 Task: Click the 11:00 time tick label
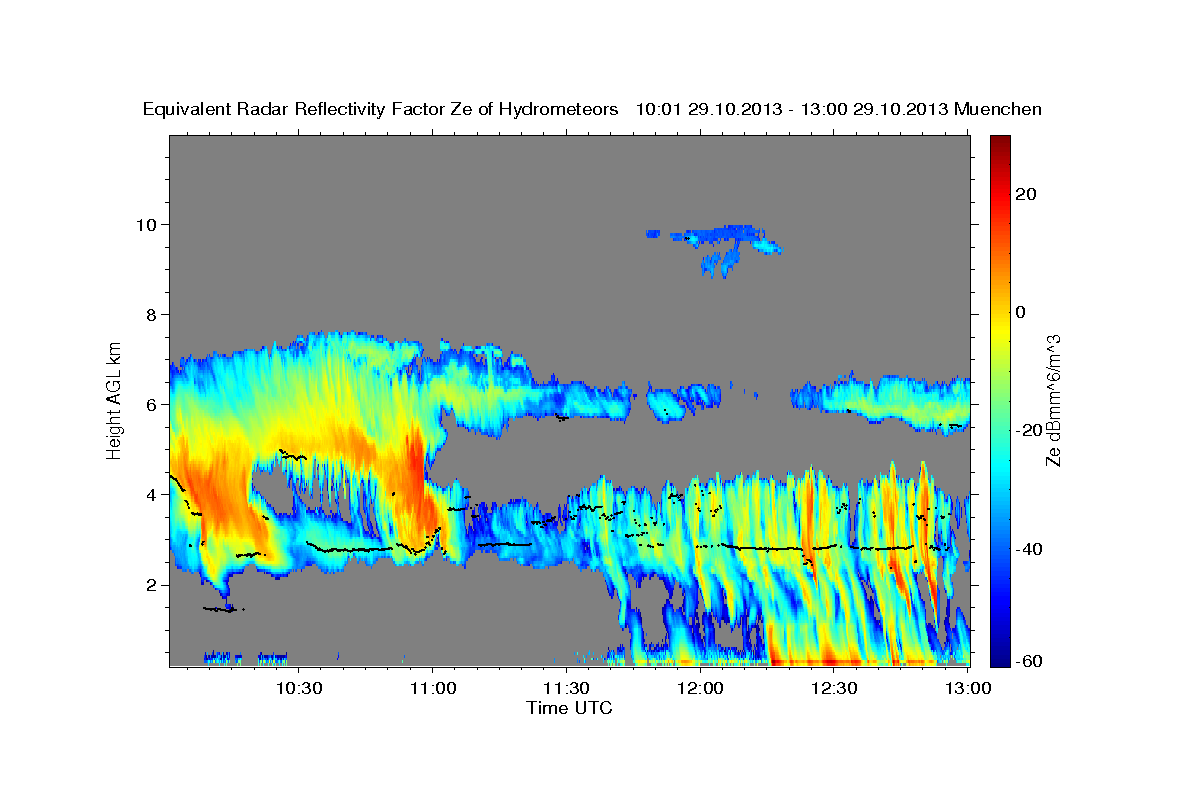pos(432,689)
